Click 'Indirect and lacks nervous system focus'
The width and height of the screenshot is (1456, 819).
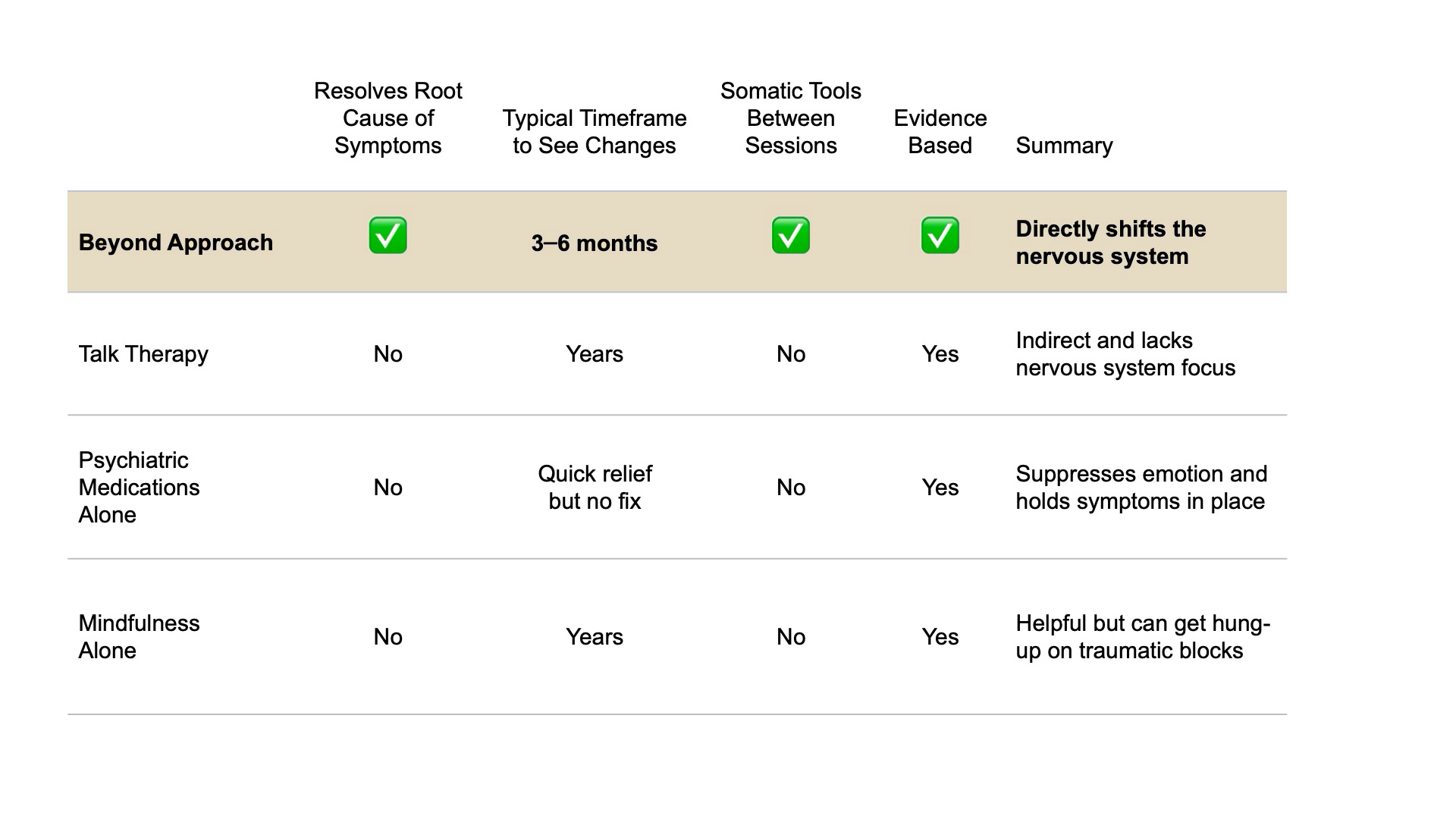point(1125,354)
